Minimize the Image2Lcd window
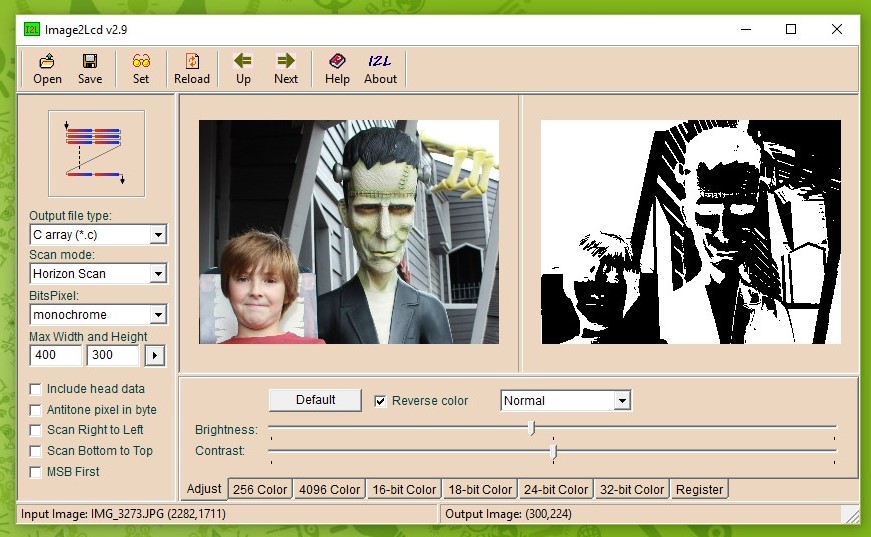This screenshot has width=871, height=537. tap(746, 29)
